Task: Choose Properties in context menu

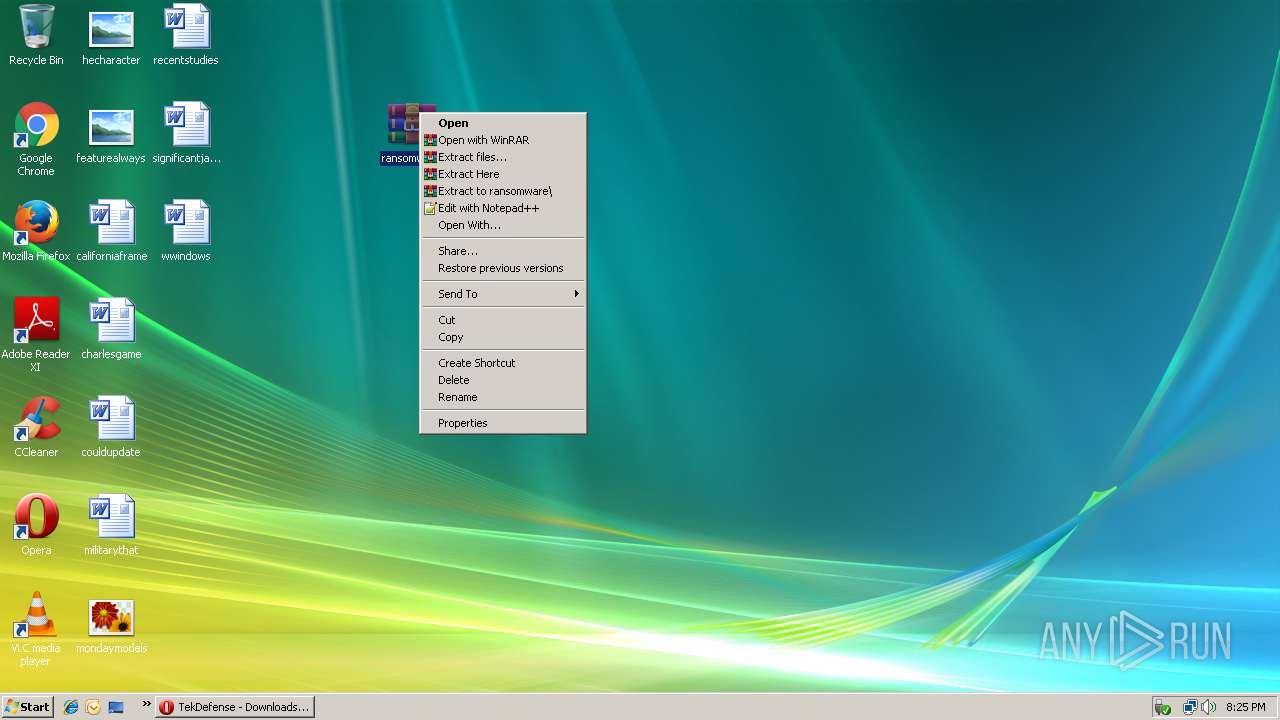Action: tap(502, 423)
